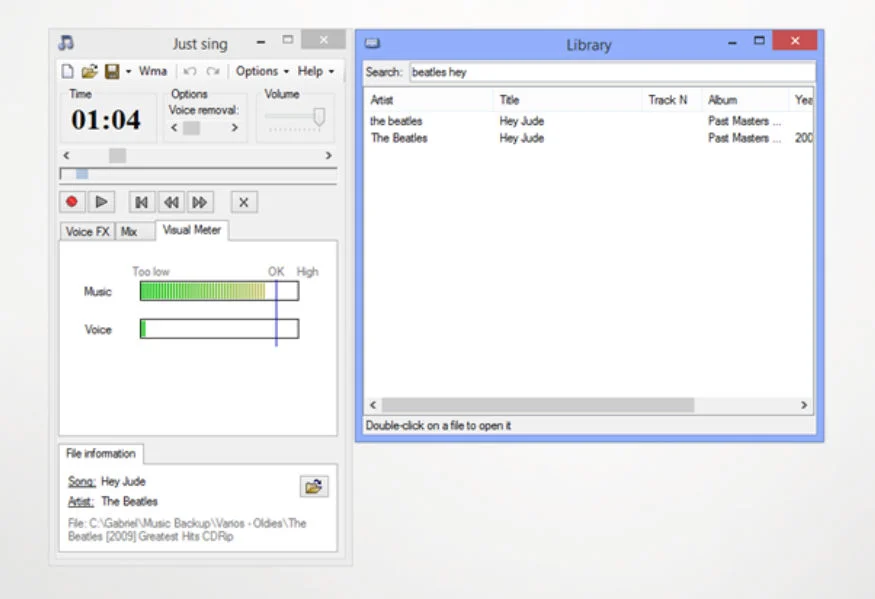875x599 pixels.
Task: Click the X button beside the playback controls
Action: 244,202
